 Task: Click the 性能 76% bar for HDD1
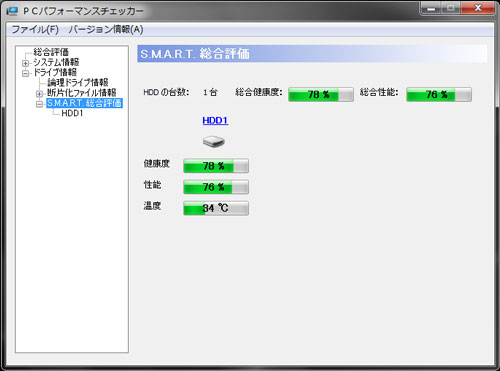[x=216, y=187]
